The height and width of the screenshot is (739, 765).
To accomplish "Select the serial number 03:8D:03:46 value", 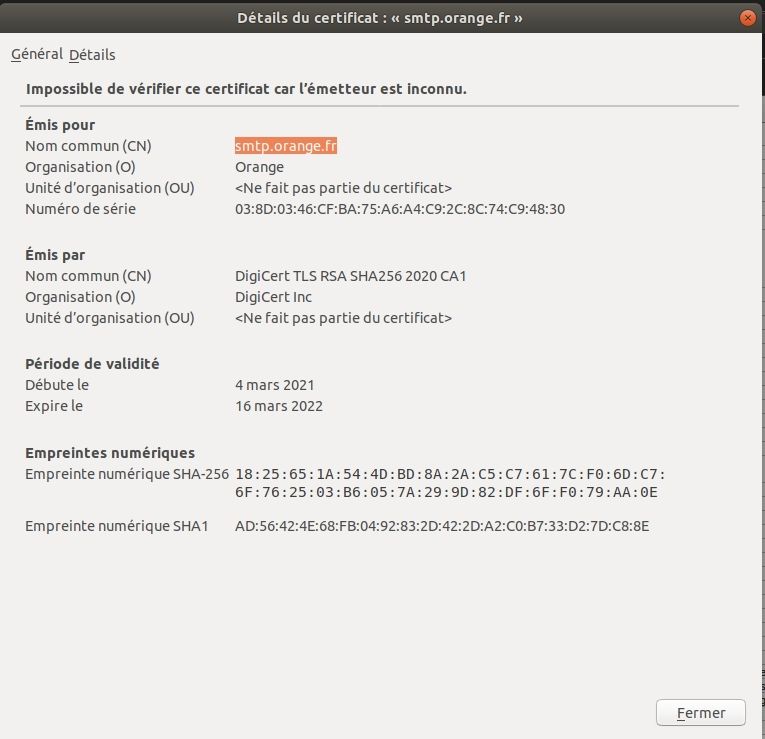I will point(400,209).
